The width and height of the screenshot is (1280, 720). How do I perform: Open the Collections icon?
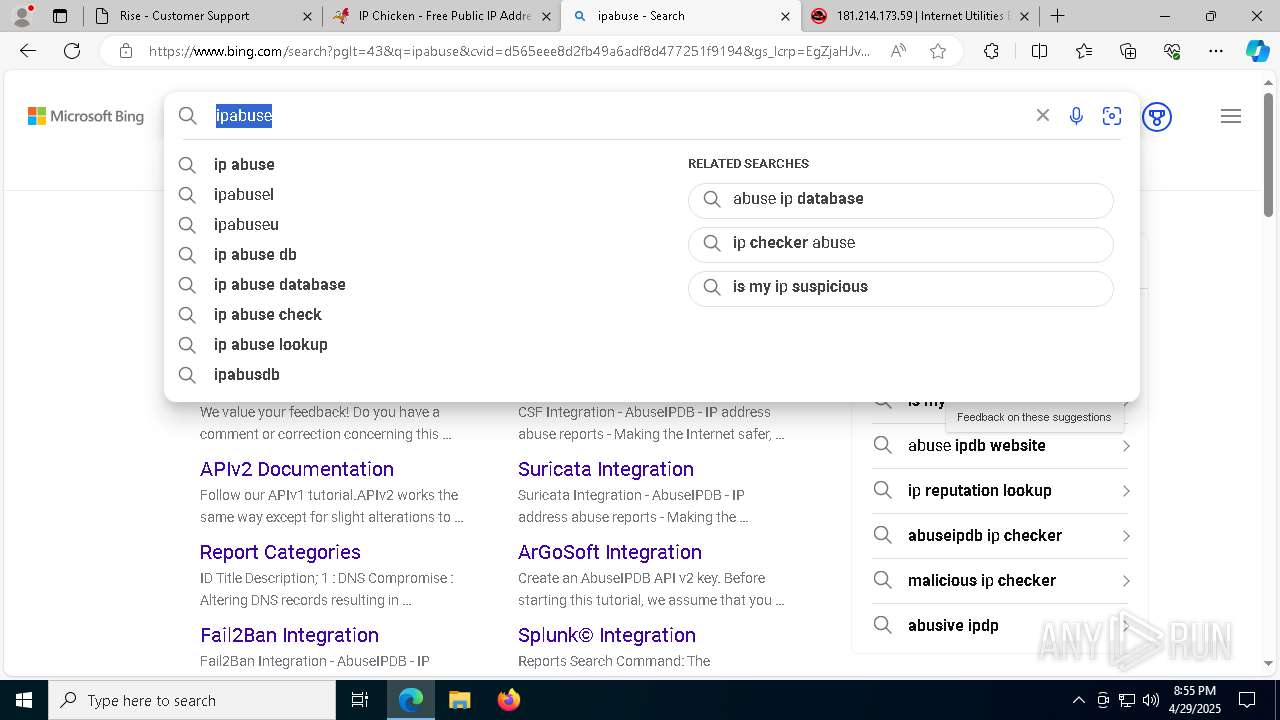point(1128,51)
